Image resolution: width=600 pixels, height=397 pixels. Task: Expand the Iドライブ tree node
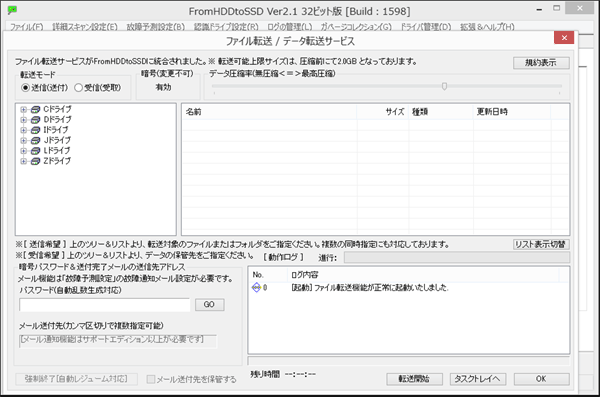pos(24,130)
